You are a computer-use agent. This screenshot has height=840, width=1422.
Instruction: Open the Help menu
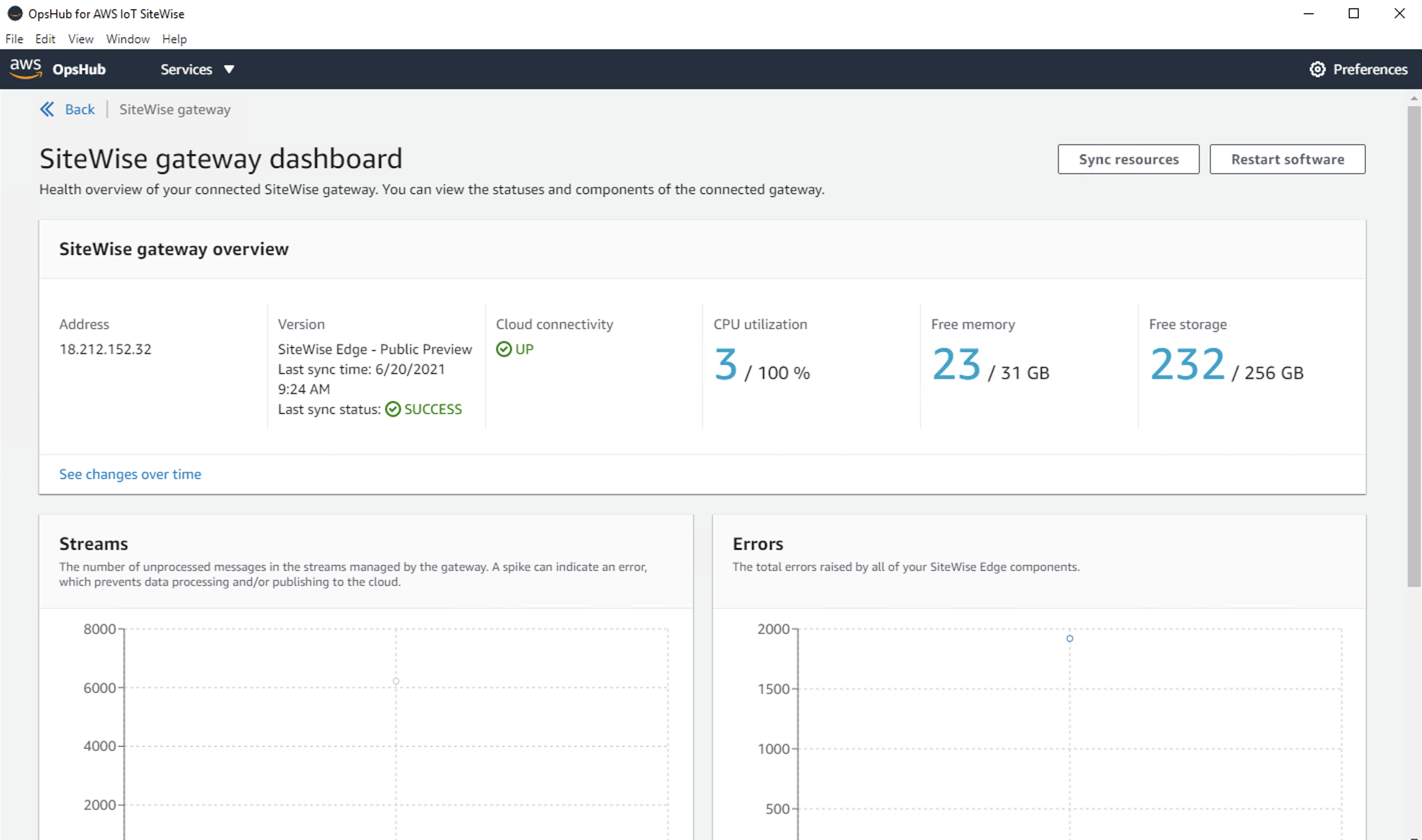click(x=174, y=39)
